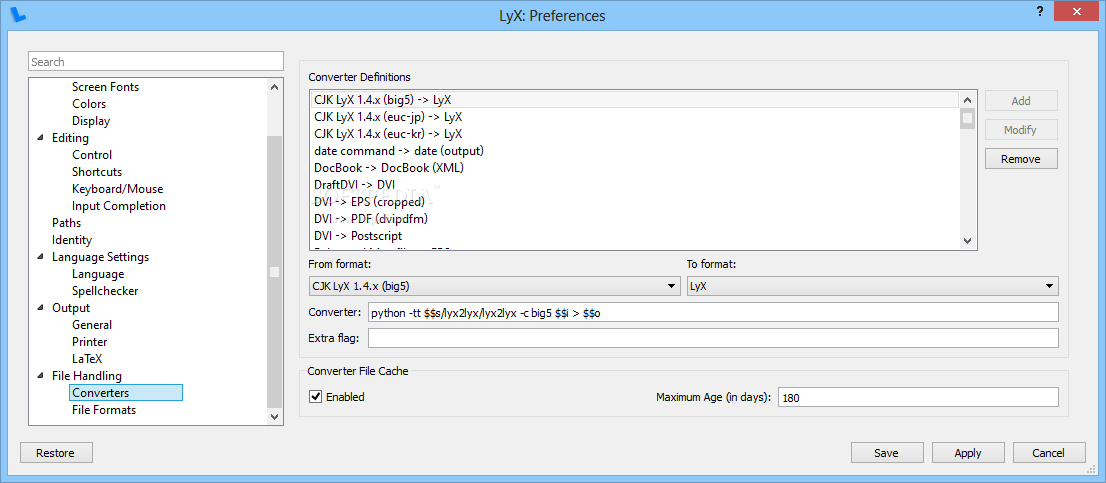This screenshot has height=483, width=1106.
Task: Open the Input Completion preferences page
Action: (x=118, y=206)
